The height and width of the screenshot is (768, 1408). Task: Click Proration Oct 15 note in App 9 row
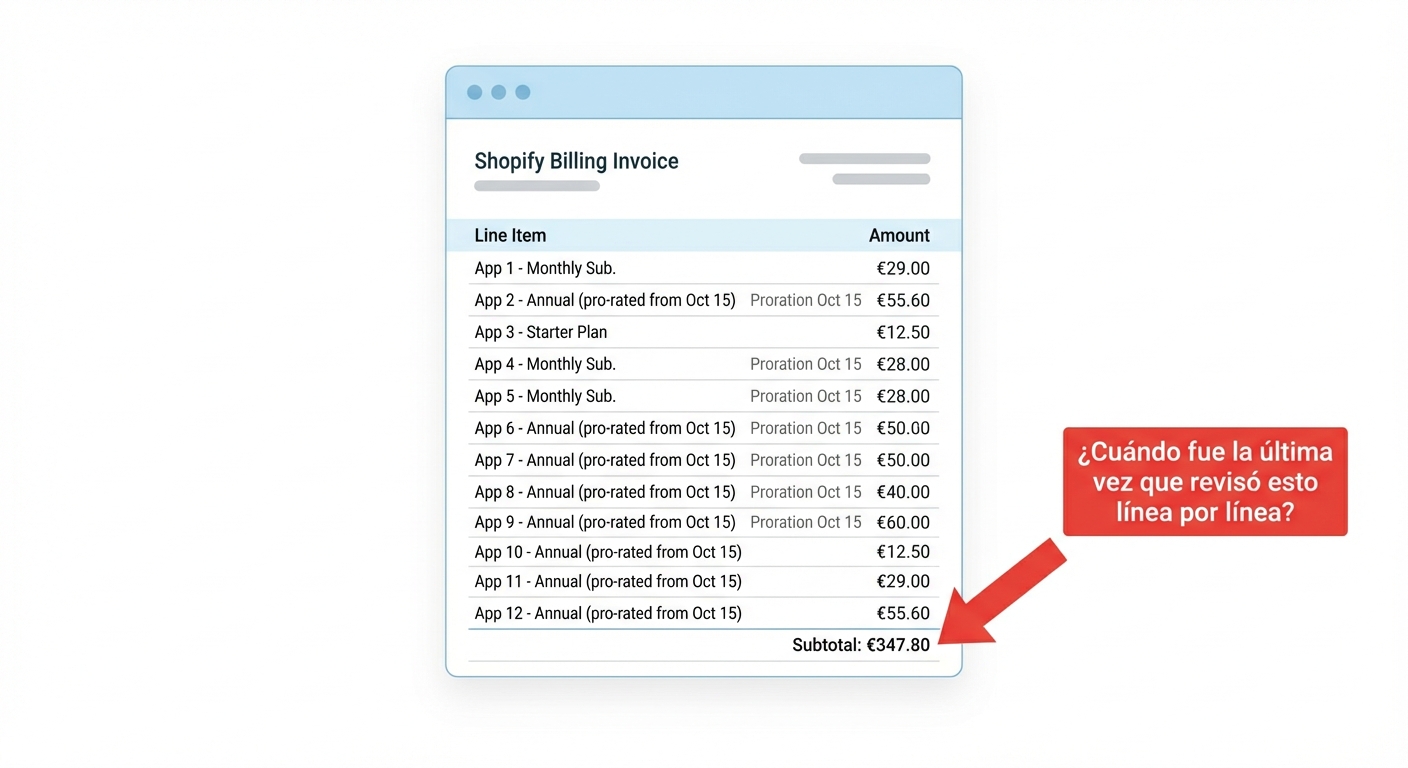click(806, 522)
